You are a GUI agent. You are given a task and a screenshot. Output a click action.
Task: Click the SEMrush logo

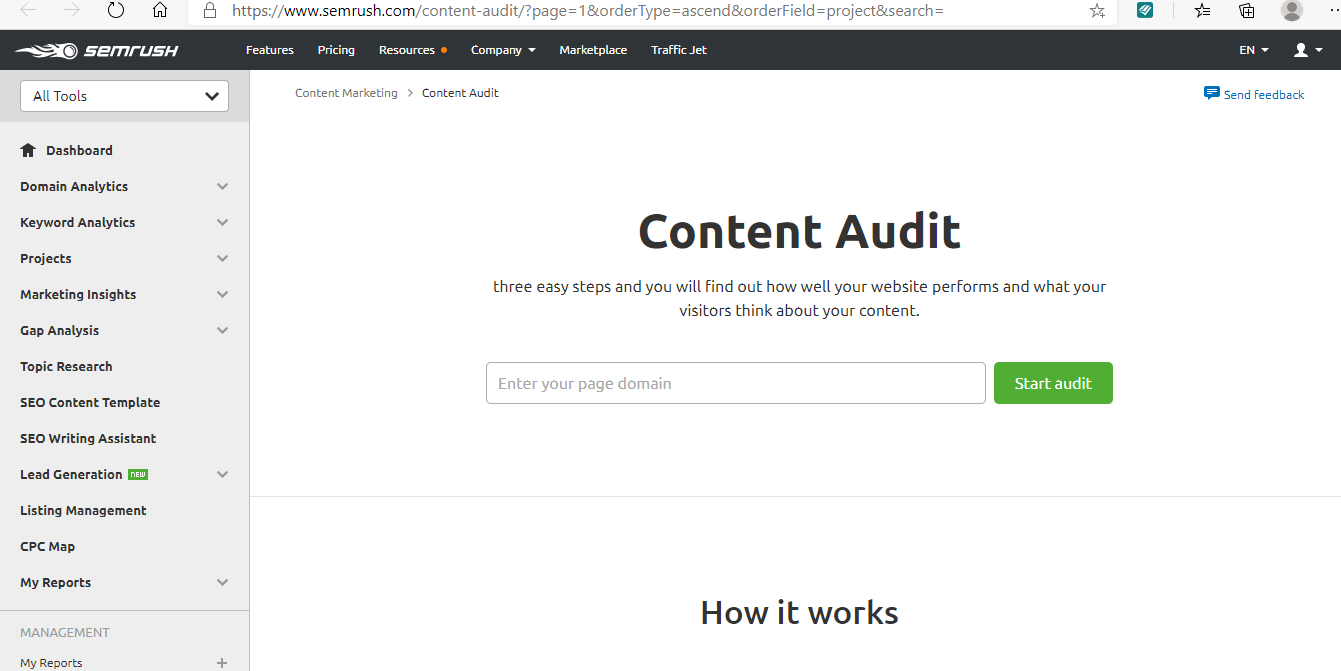pos(96,50)
